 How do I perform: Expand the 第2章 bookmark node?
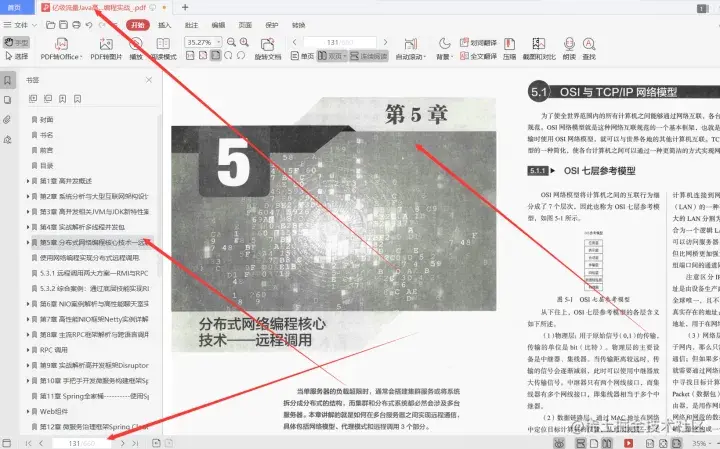[x=28, y=196]
